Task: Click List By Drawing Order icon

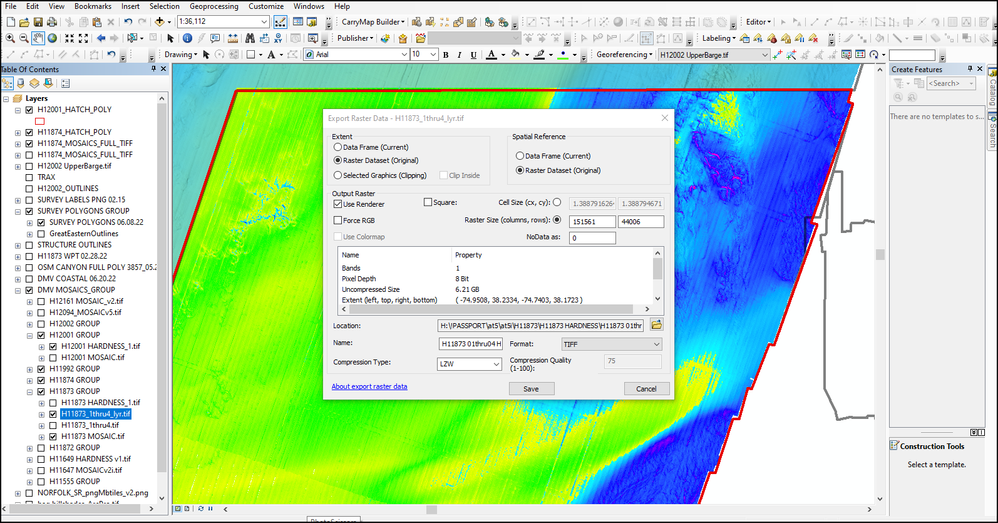Action: (x=7, y=83)
